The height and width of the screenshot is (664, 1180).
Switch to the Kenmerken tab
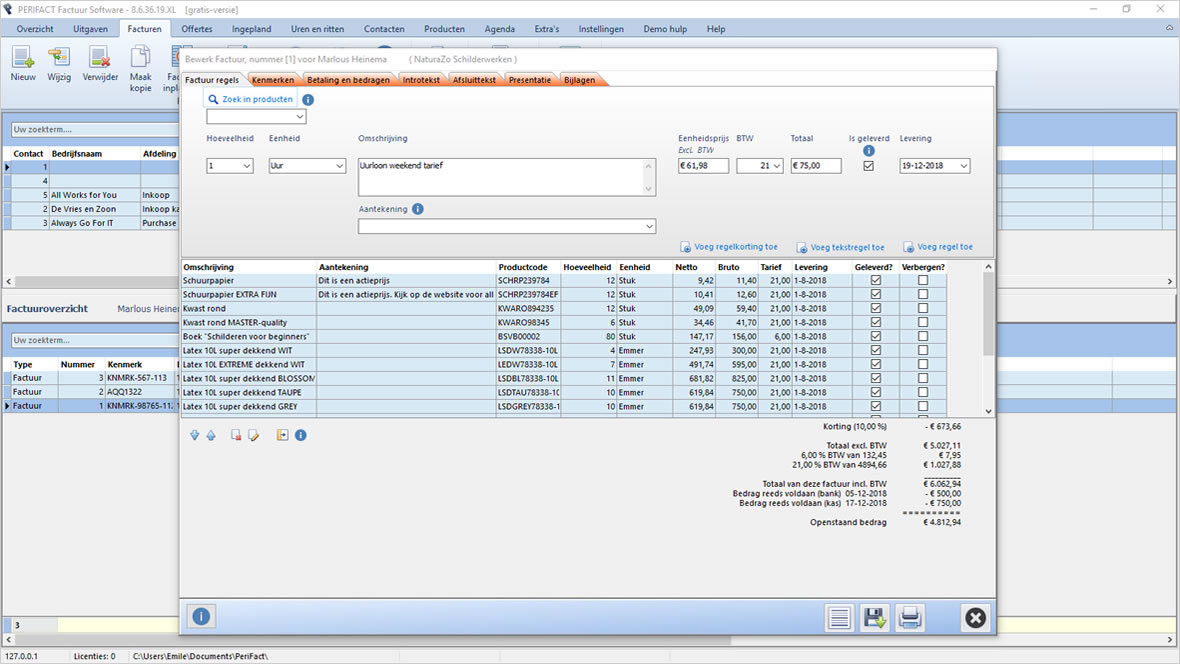click(x=273, y=80)
